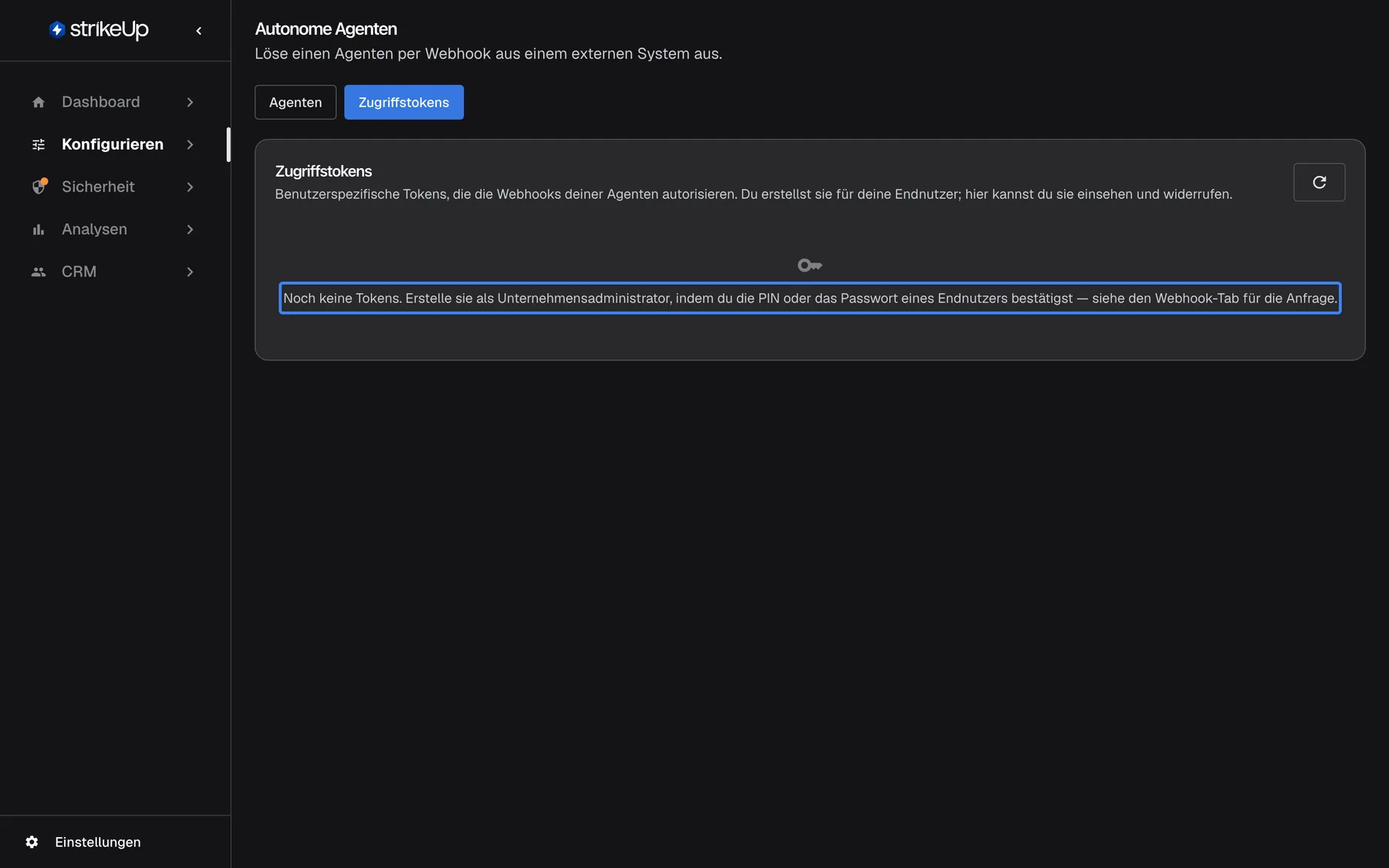Click the 'Noch keine Tokens' message

810,298
